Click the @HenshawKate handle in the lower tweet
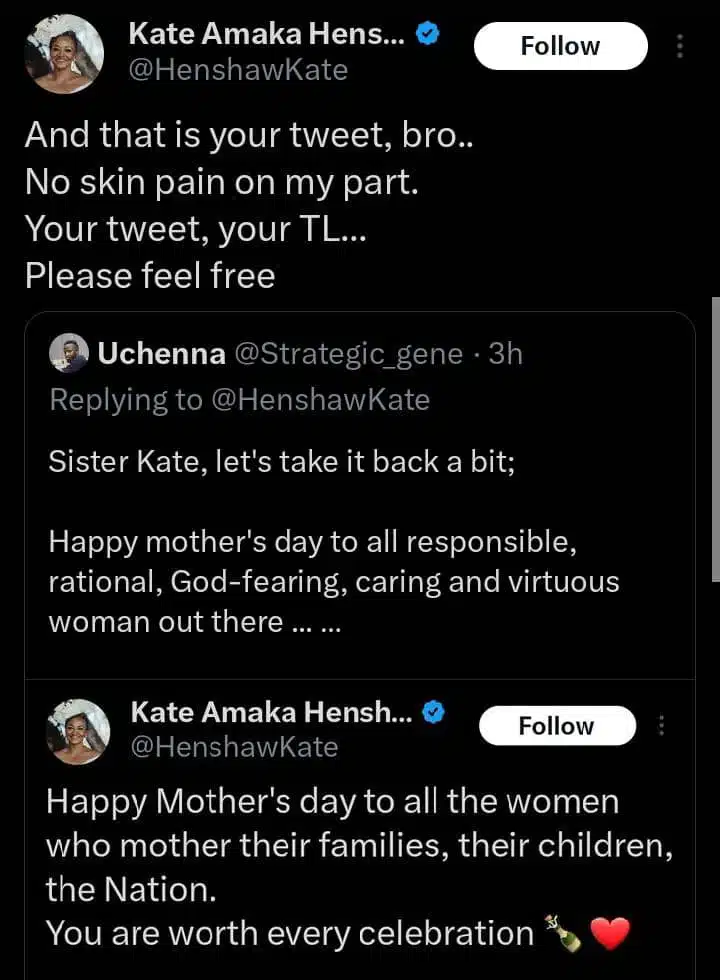Image resolution: width=720 pixels, height=980 pixels. tap(235, 746)
